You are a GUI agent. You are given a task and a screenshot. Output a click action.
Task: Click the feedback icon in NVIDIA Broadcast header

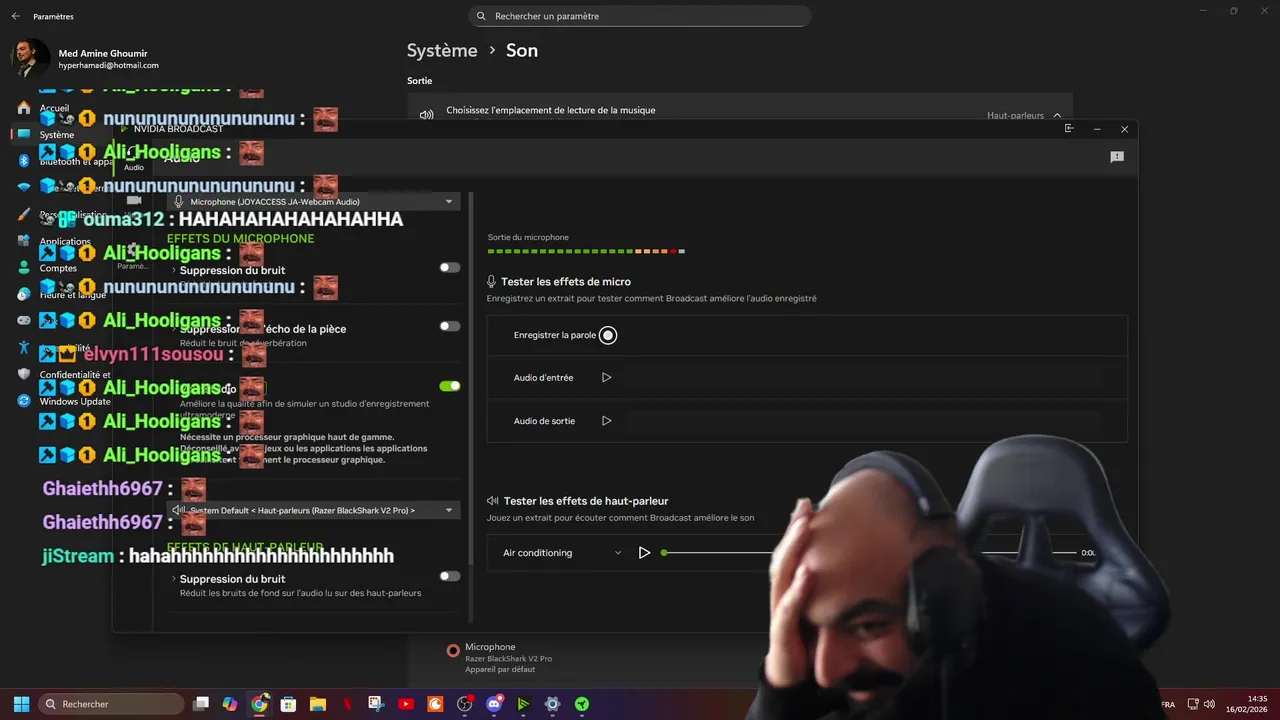pyautogui.click(x=1117, y=157)
